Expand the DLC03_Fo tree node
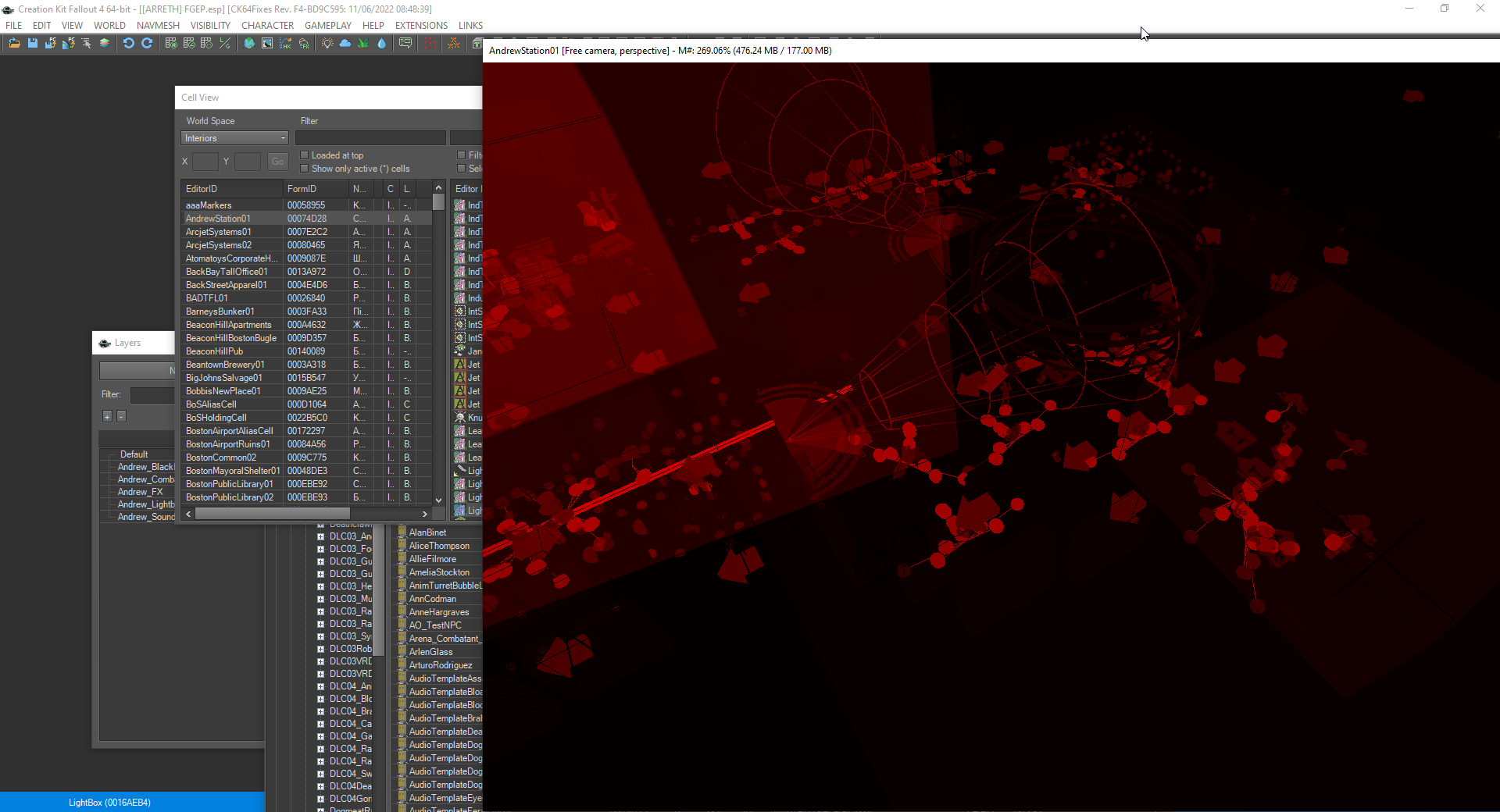1500x812 pixels. pyautogui.click(x=320, y=549)
